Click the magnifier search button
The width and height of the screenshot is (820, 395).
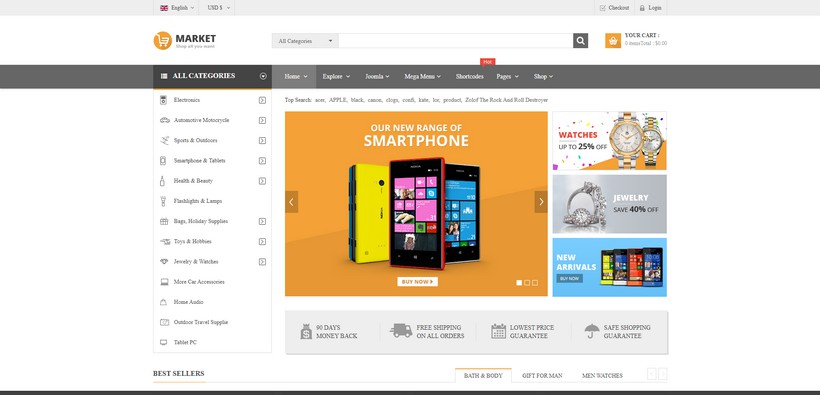tap(580, 41)
